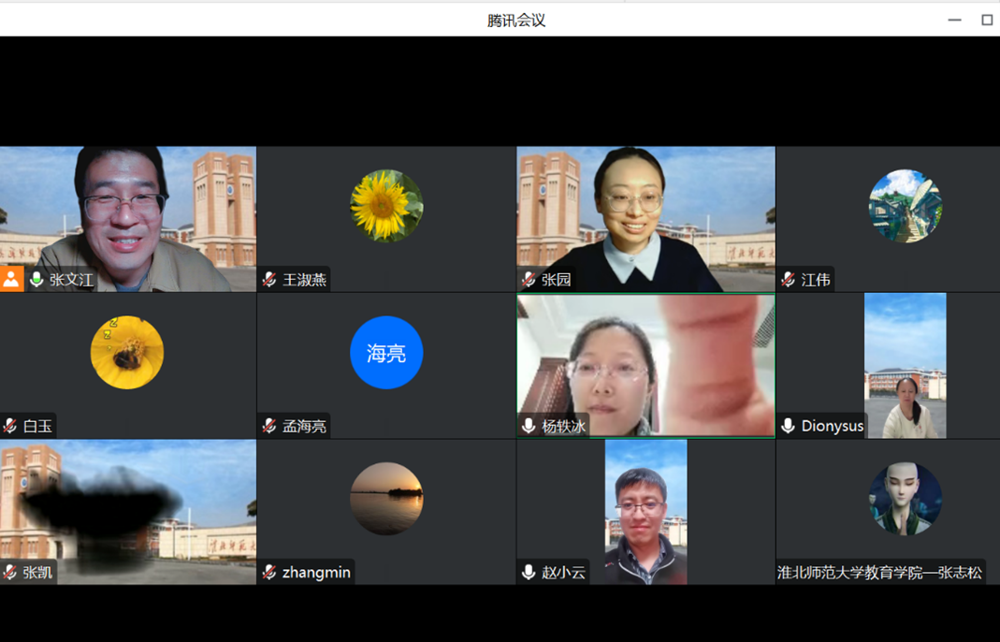Unmute 白玉's microphone icon
This screenshot has height=642, width=1000.
(8, 425)
